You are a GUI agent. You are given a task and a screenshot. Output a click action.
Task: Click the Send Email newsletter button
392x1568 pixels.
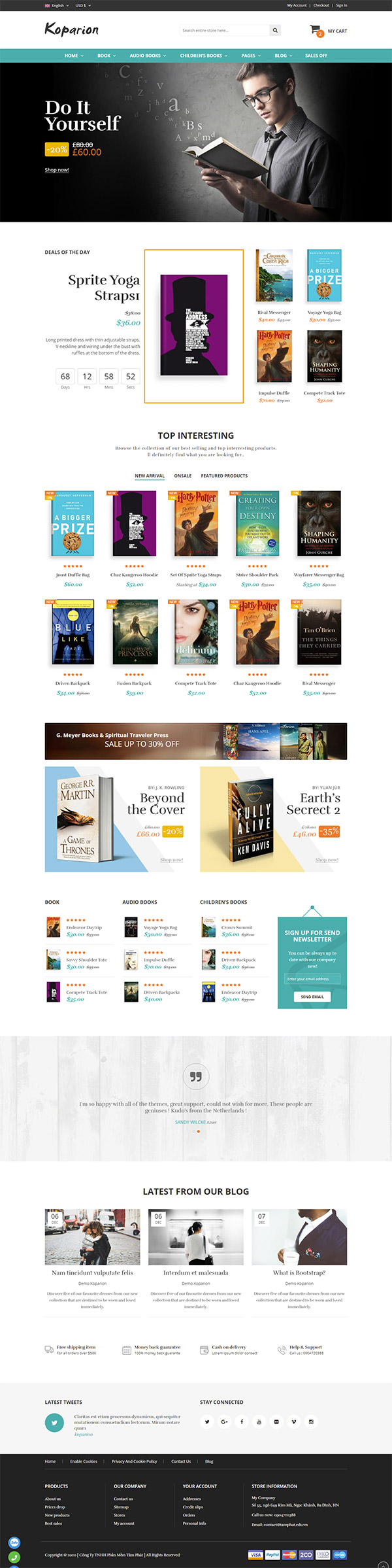(x=312, y=997)
